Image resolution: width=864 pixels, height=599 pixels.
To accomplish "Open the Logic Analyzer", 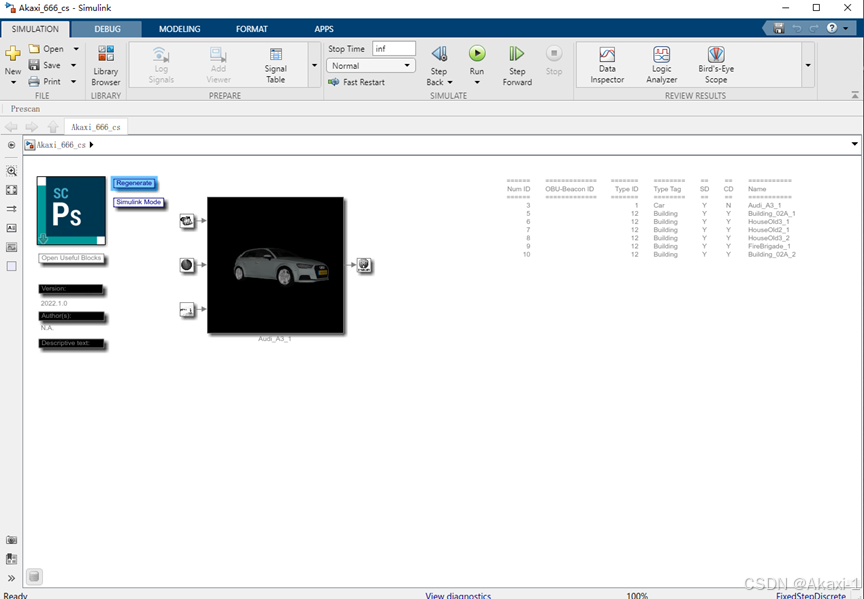I will 662,66.
